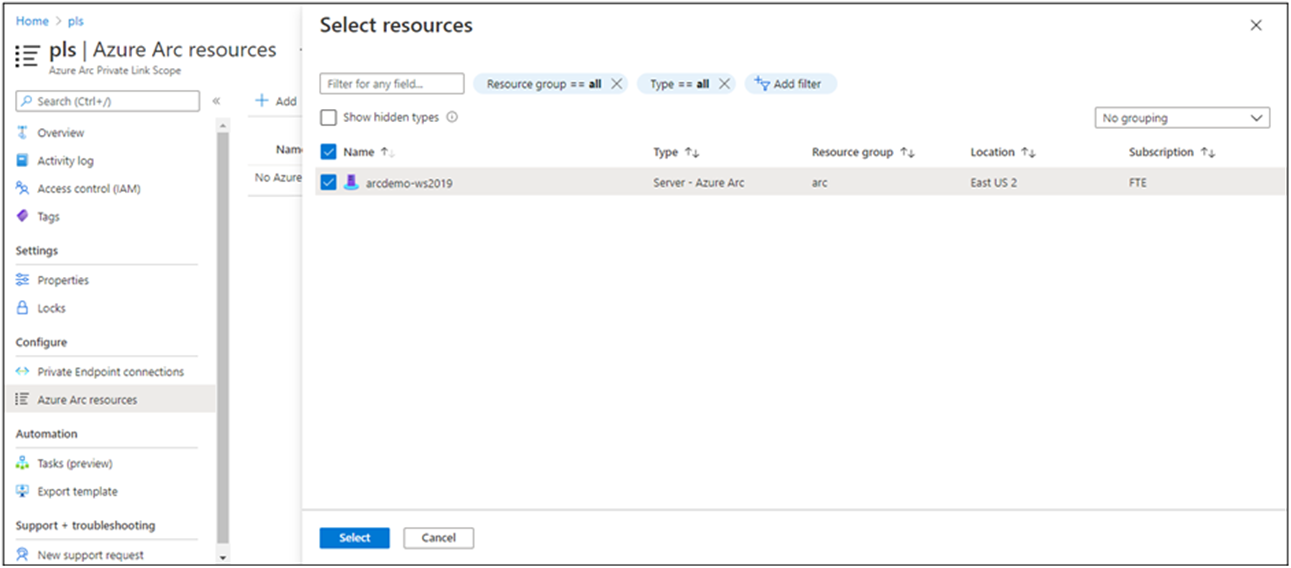The height and width of the screenshot is (568, 1291).
Task: Click the arc resource group cell
Action: tap(820, 183)
